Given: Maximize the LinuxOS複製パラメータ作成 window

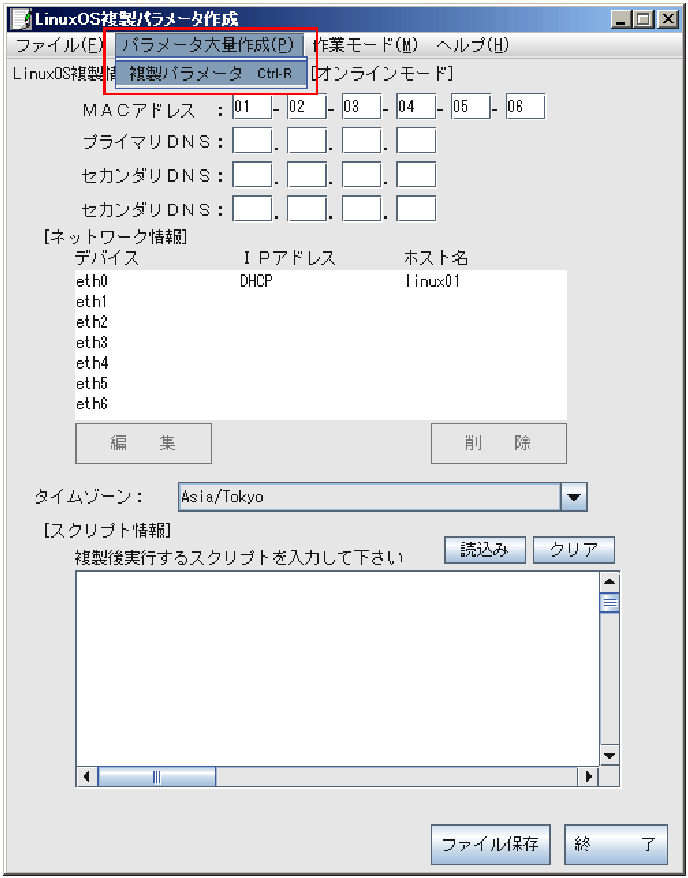Looking at the screenshot, I should pos(643,20).
